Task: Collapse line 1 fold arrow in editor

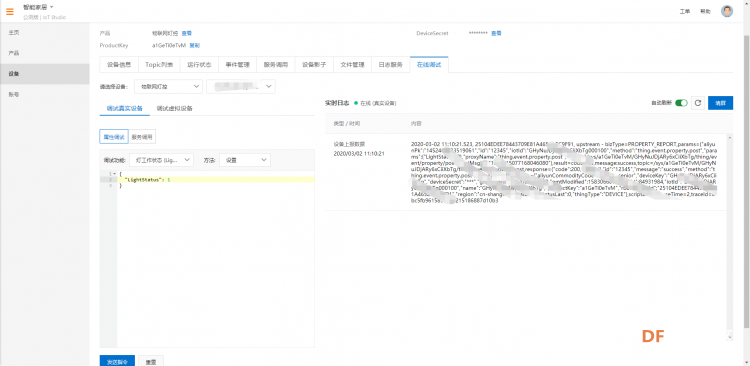Action: pos(114,173)
